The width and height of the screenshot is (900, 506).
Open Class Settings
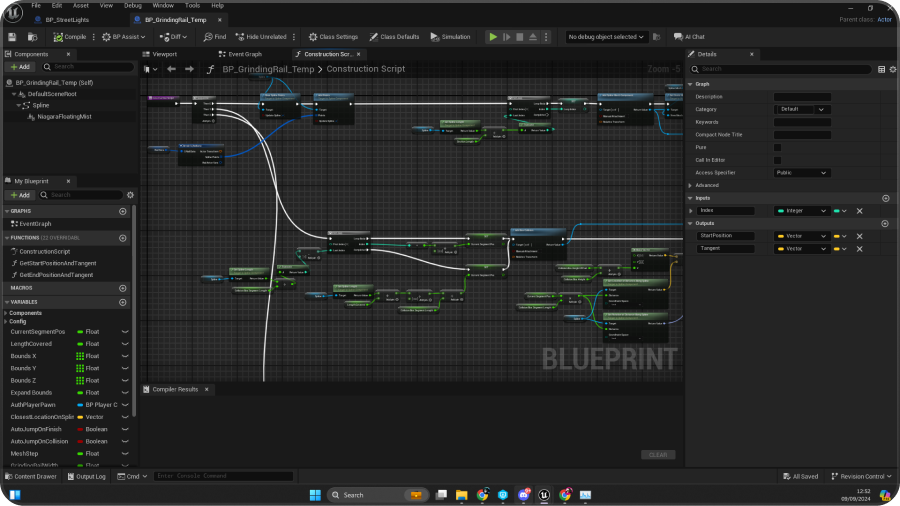click(333, 37)
